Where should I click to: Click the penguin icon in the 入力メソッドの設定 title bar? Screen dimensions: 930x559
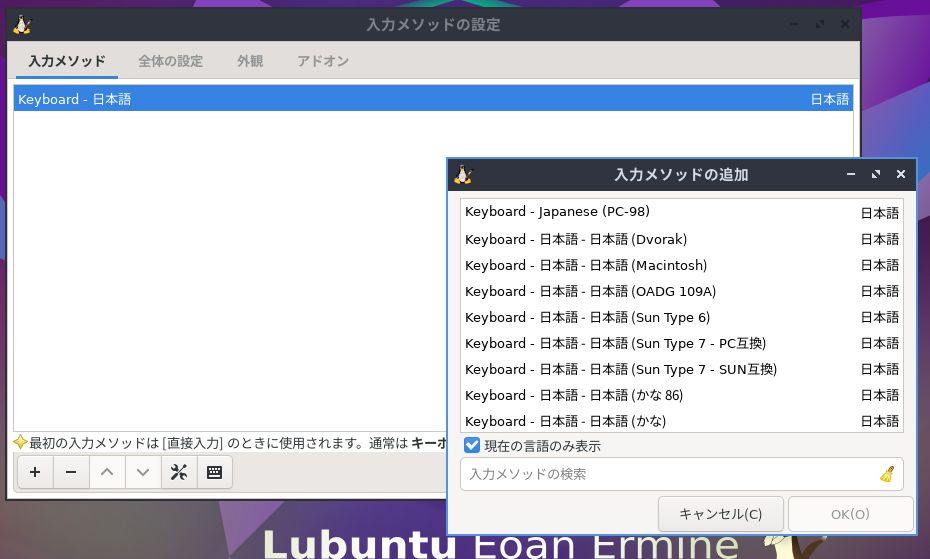point(22,24)
